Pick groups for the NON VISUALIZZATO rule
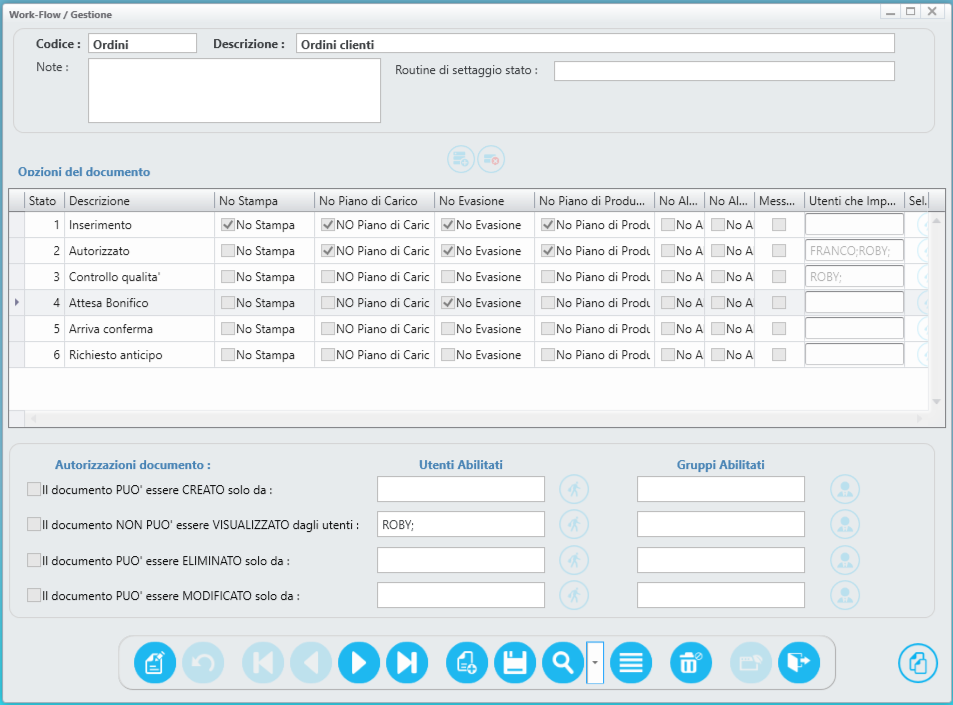 point(845,524)
